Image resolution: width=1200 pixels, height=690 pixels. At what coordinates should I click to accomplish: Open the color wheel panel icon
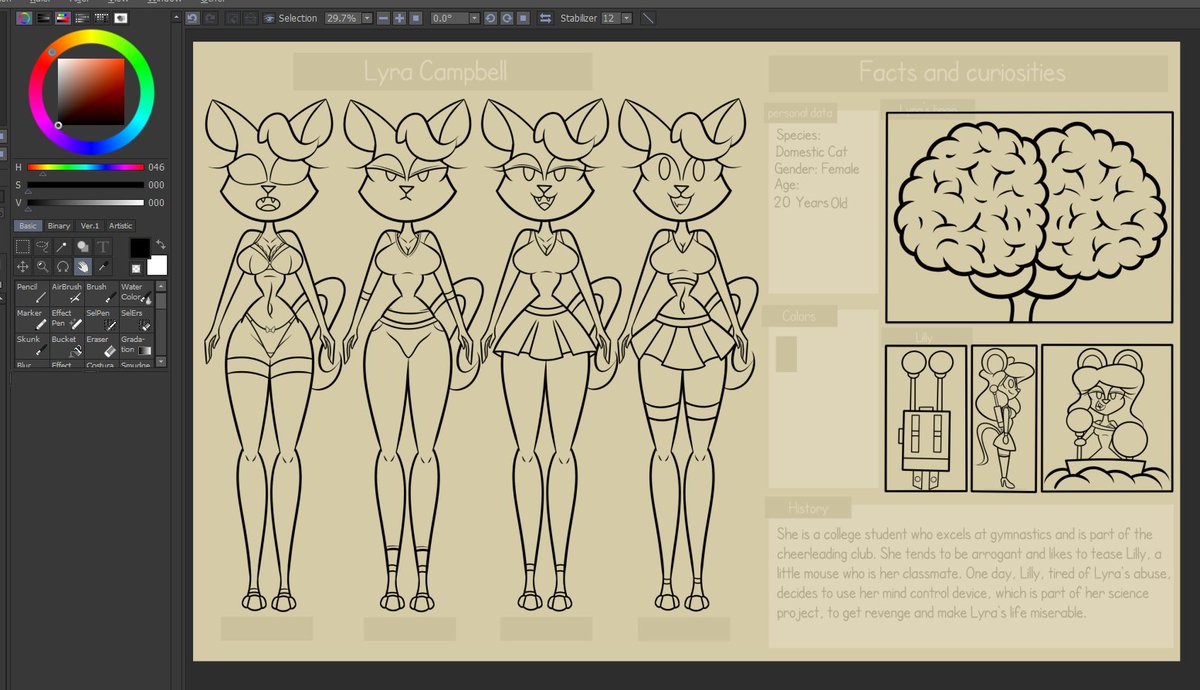click(x=24, y=18)
